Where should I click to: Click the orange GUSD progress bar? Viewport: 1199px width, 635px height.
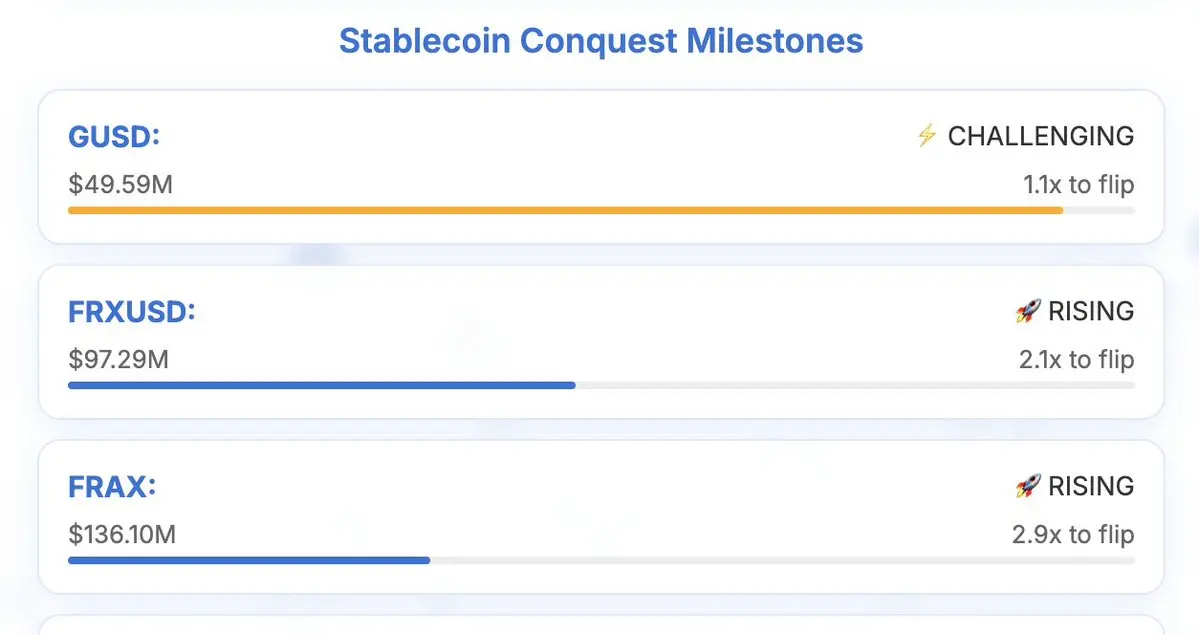click(565, 210)
